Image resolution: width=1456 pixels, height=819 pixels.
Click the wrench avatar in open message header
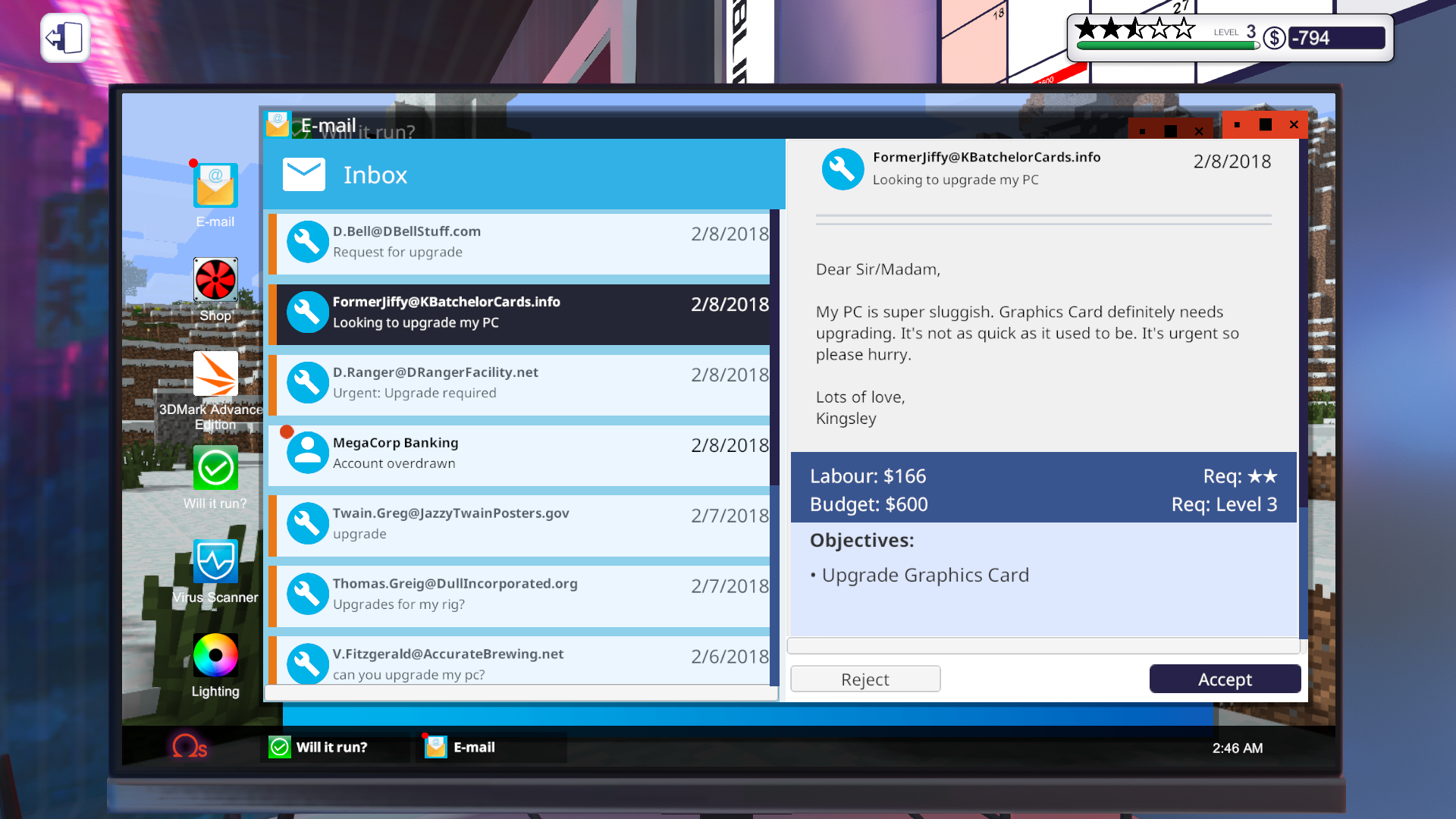(x=843, y=169)
